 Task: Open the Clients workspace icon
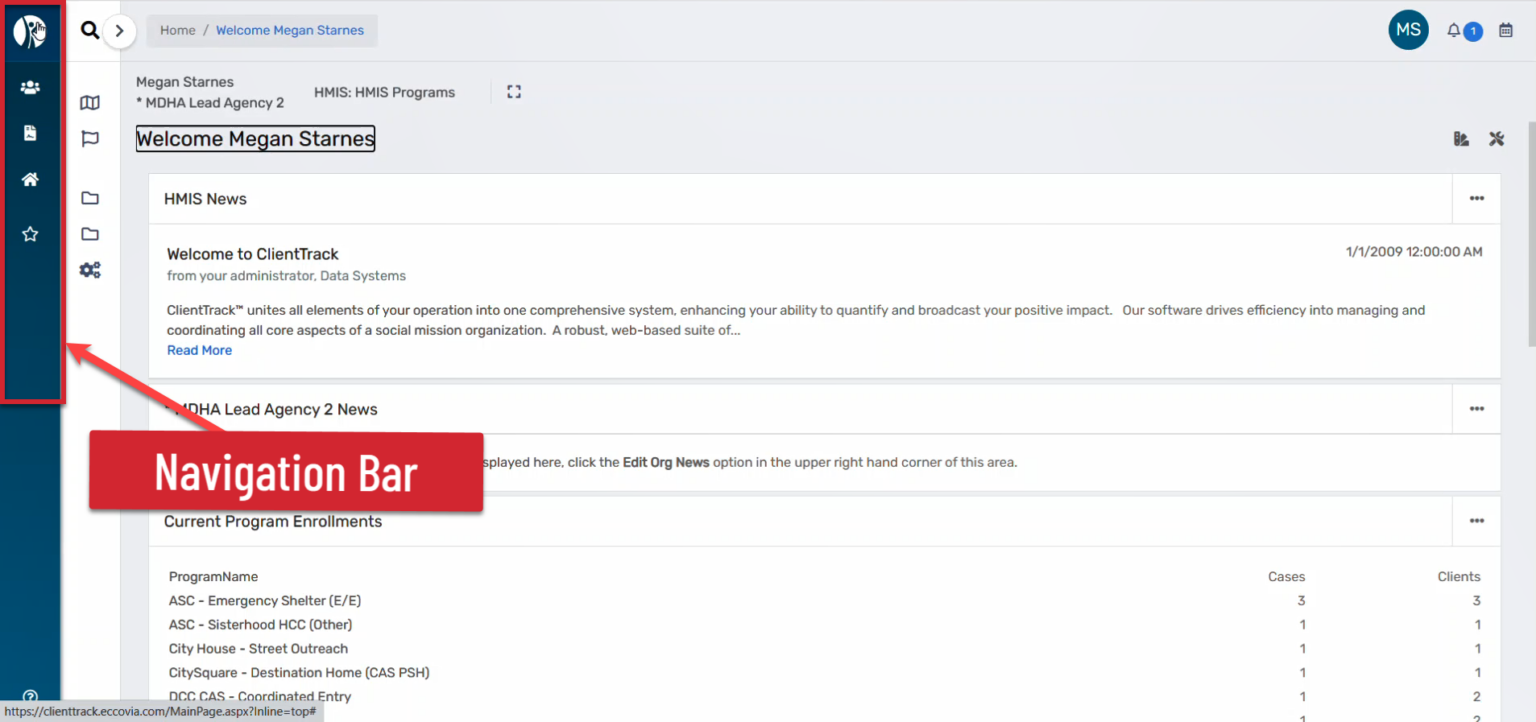coord(29,86)
